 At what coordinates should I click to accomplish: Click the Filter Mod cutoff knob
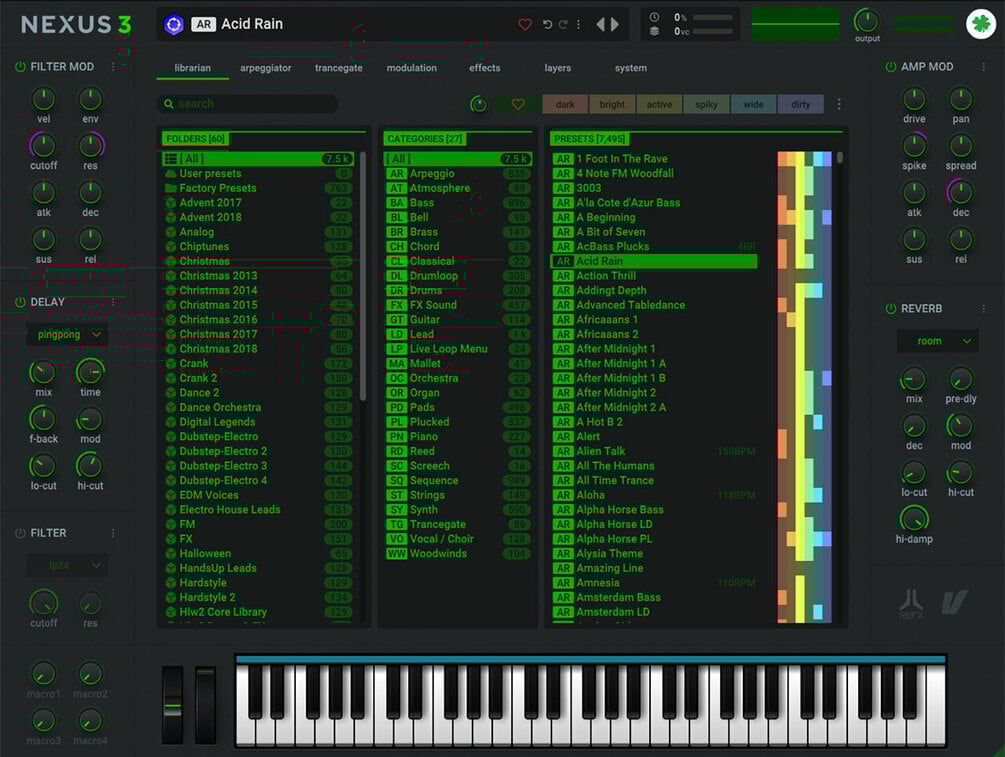[43, 146]
